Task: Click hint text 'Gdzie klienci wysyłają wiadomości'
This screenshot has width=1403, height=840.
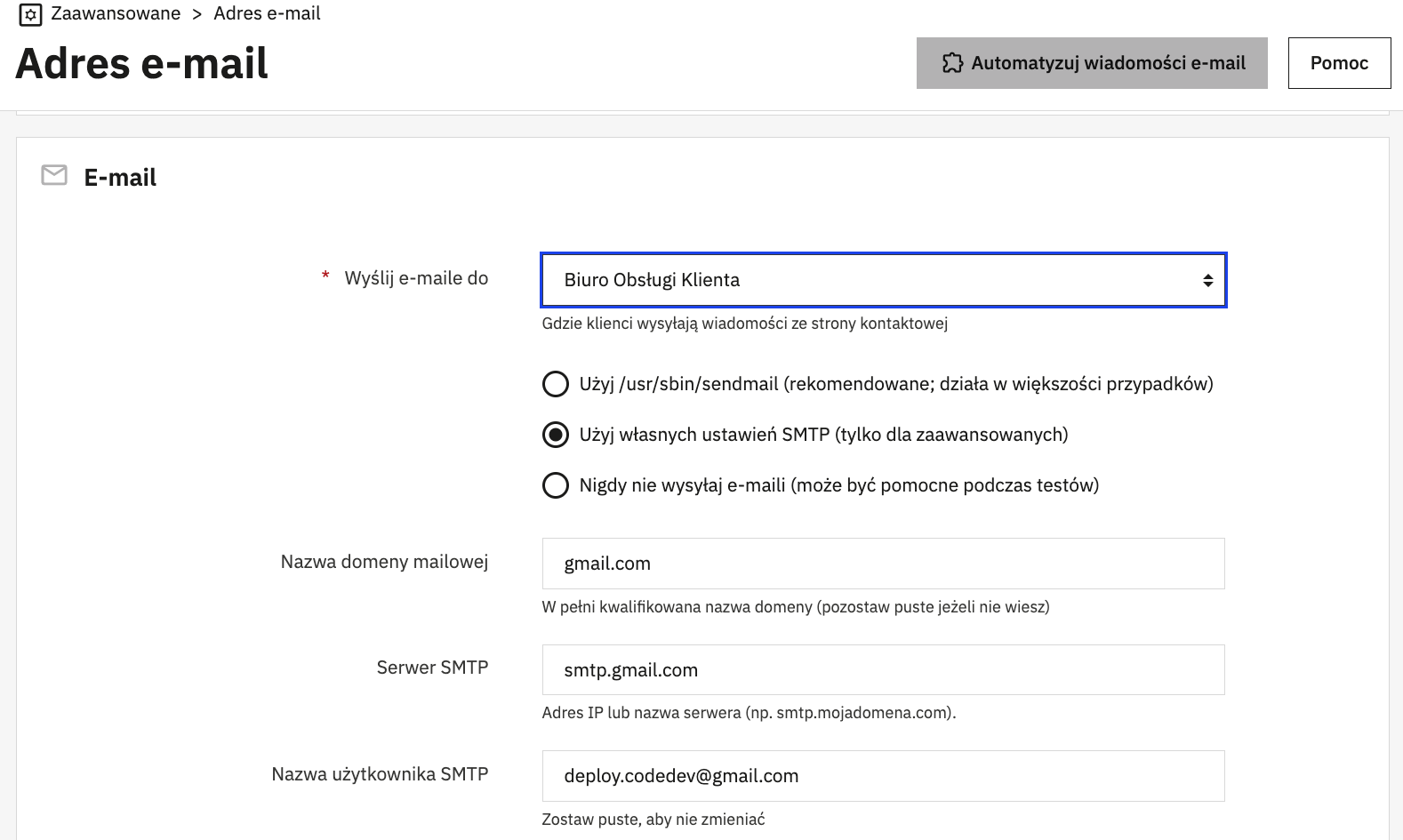Action: (745, 324)
